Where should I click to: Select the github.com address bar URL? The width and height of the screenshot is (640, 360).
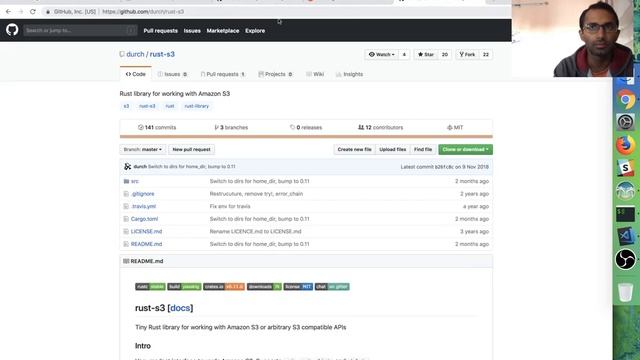pos(143,11)
